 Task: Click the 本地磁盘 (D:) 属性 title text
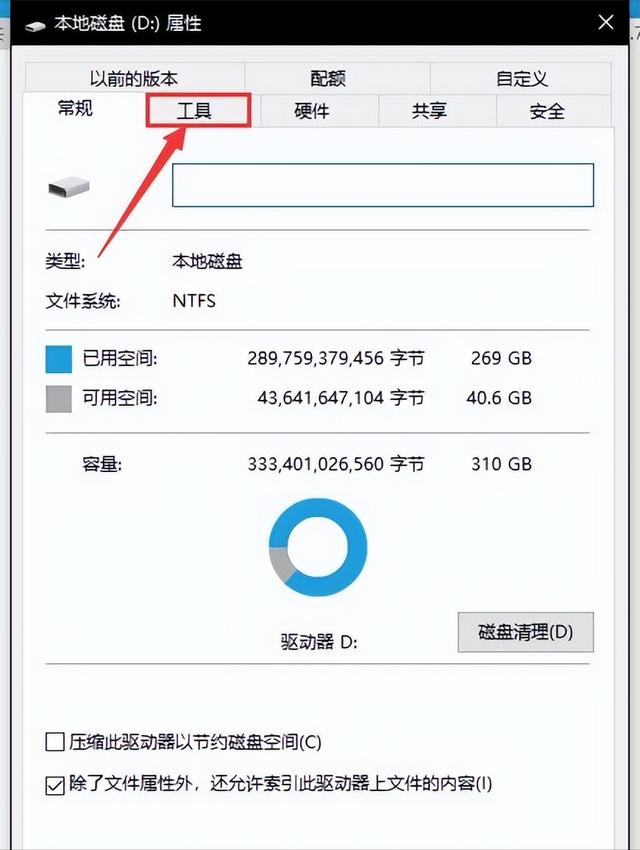128,24
